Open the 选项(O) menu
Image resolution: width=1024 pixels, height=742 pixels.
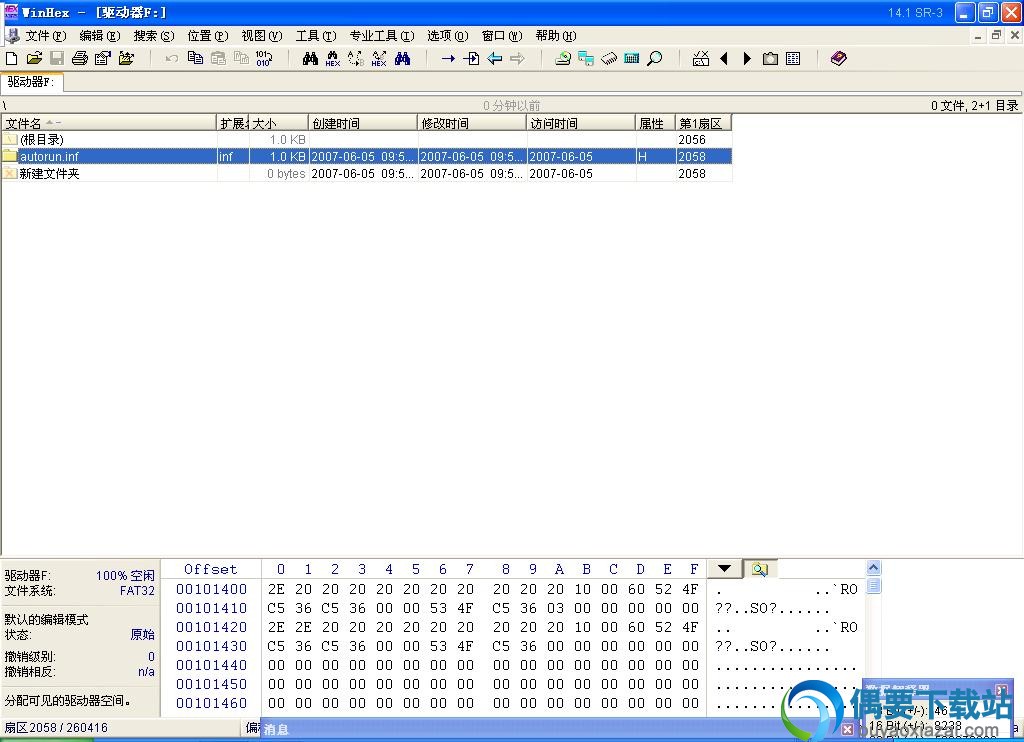pos(448,36)
